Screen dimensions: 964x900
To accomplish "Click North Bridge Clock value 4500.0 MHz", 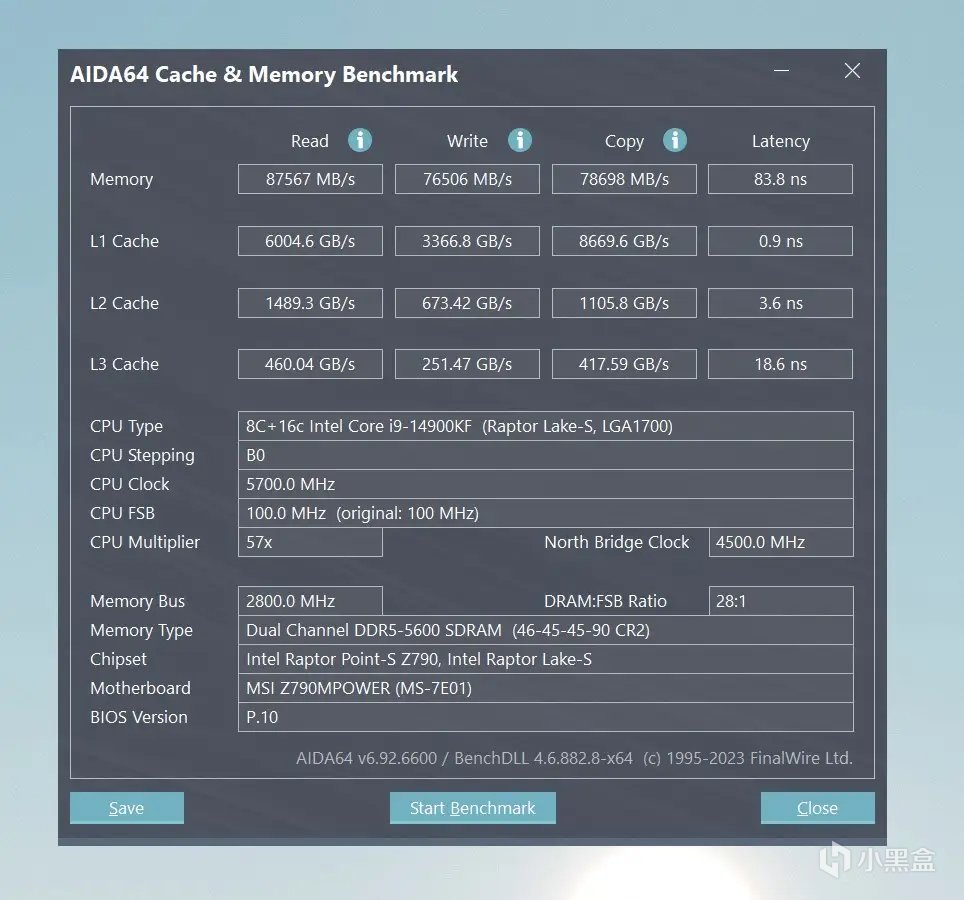I will [781, 542].
